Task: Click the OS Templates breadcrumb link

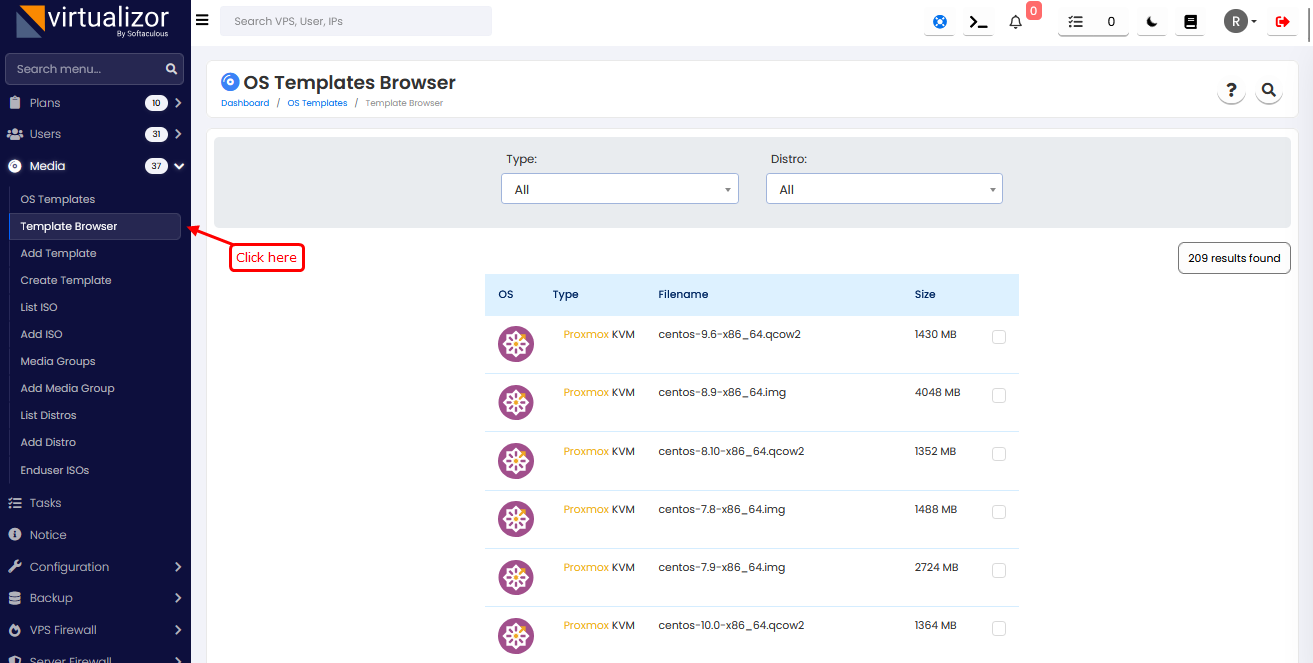Action: click(317, 103)
